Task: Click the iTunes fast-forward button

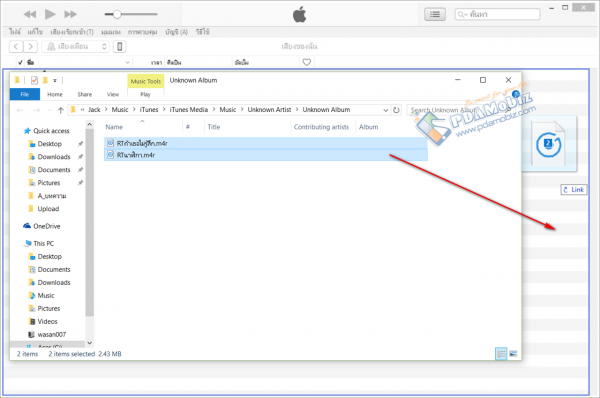Action: pyautogui.click(x=70, y=15)
